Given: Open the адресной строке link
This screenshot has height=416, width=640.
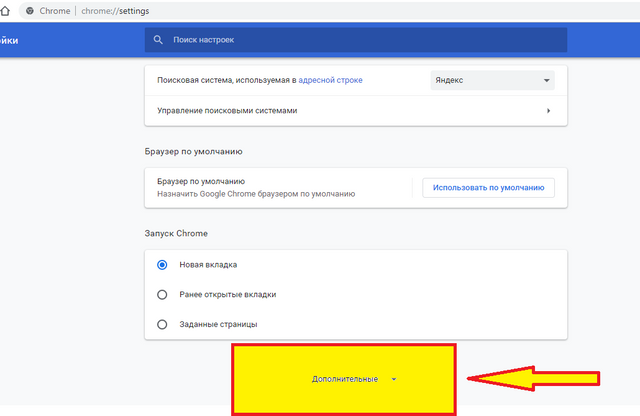Looking at the screenshot, I should [x=330, y=80].
